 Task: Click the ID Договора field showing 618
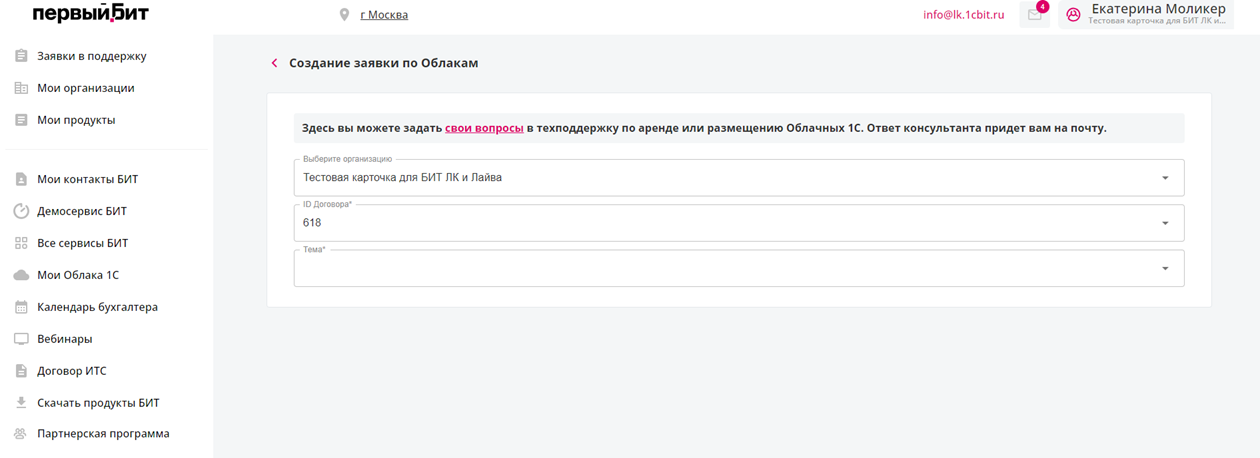(x=739, y=223)
